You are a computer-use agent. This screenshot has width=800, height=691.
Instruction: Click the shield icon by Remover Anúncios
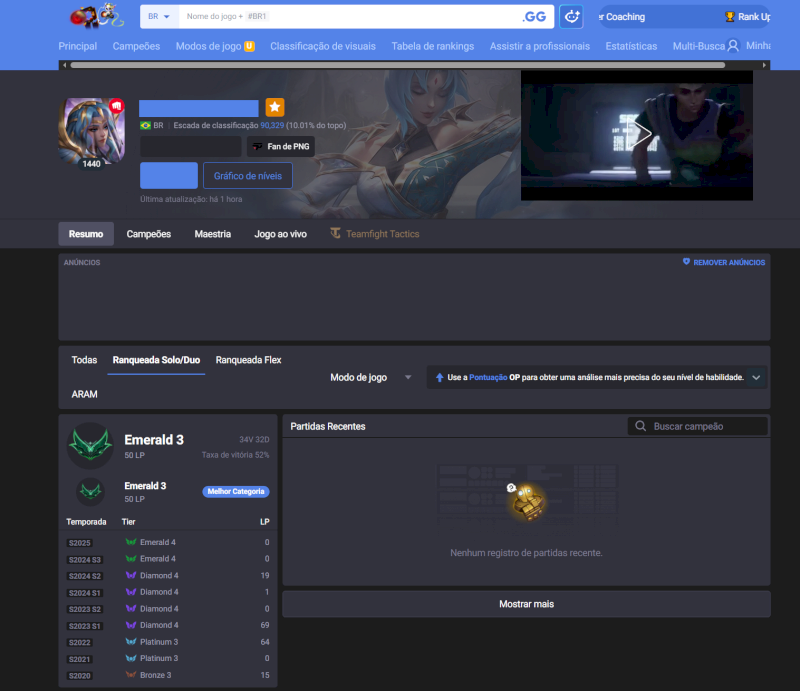pos(686,262)
